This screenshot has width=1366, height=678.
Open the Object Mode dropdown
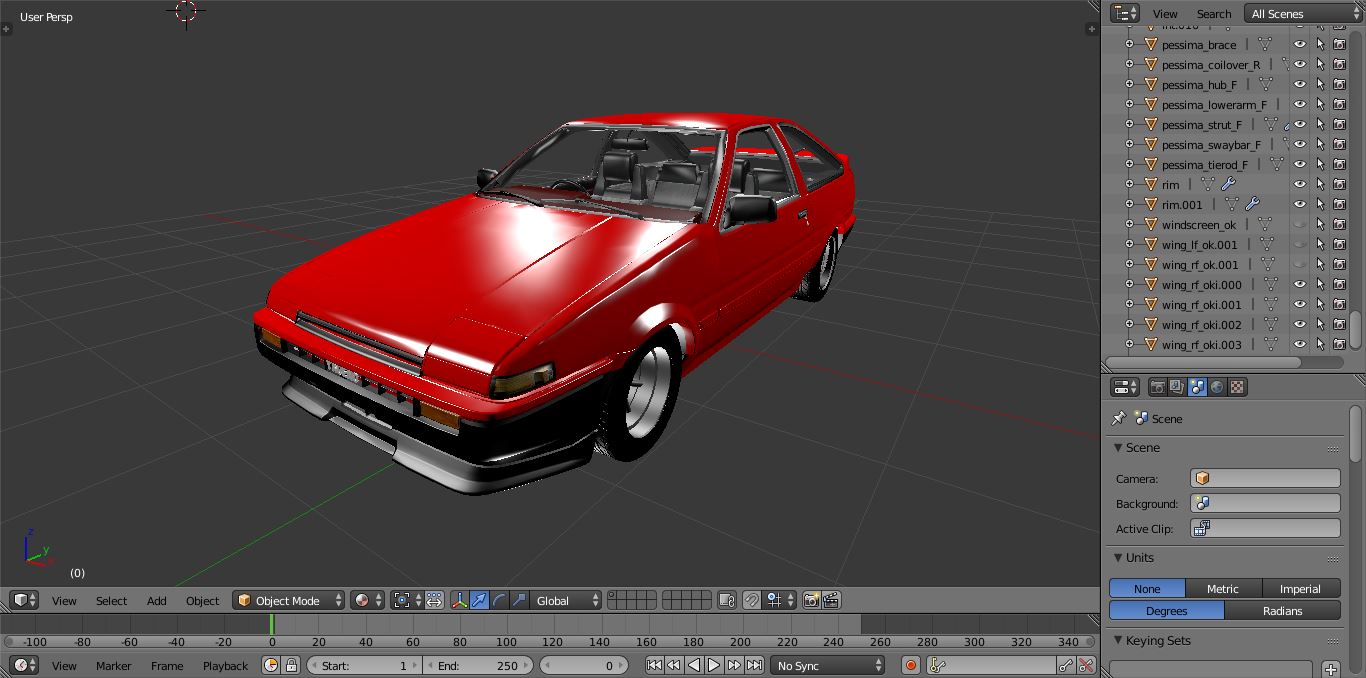[288, 600]
